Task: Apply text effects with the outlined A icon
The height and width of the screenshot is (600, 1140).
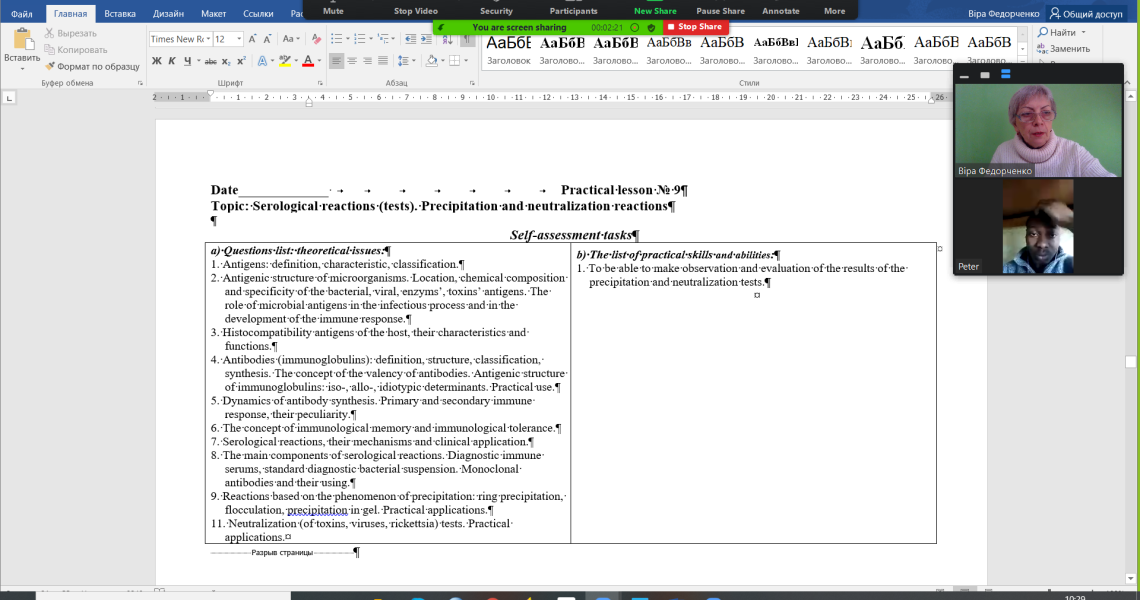Action: click(x=262, y=61)
